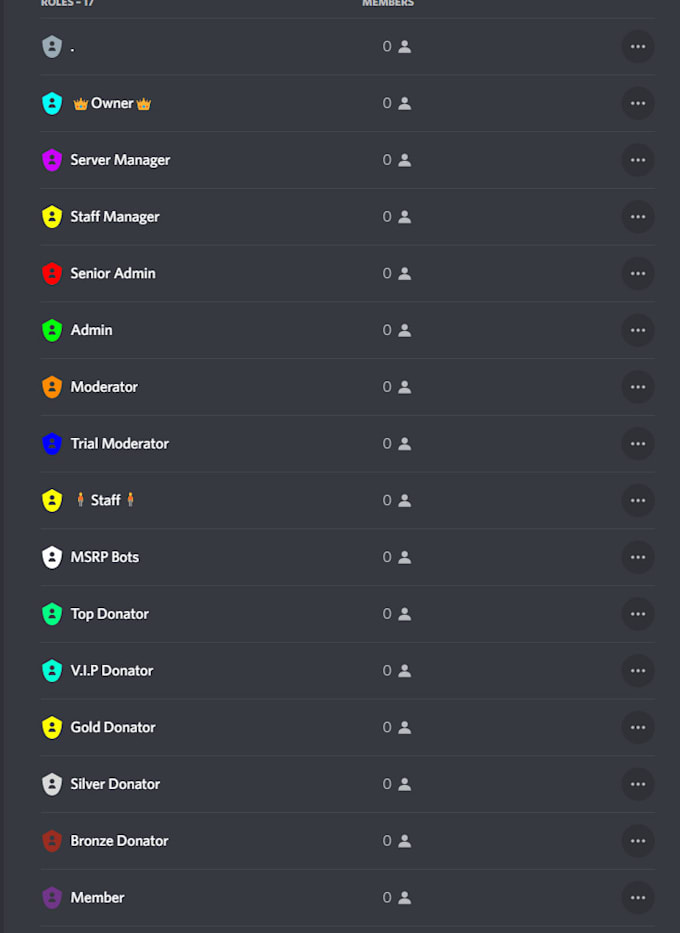Select the orange Moderator shield icon
The height and width of the screenshot is (933, 680).
[51, 387]
